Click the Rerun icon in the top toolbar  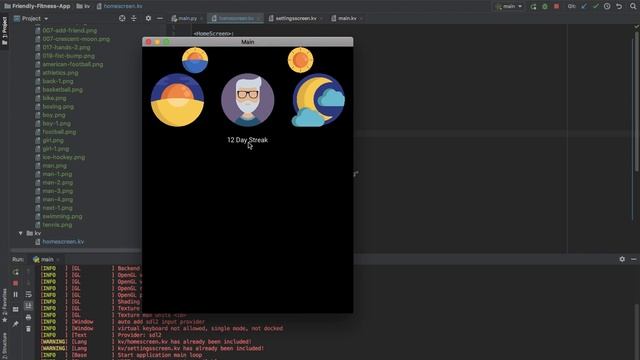tap(533, 7)
